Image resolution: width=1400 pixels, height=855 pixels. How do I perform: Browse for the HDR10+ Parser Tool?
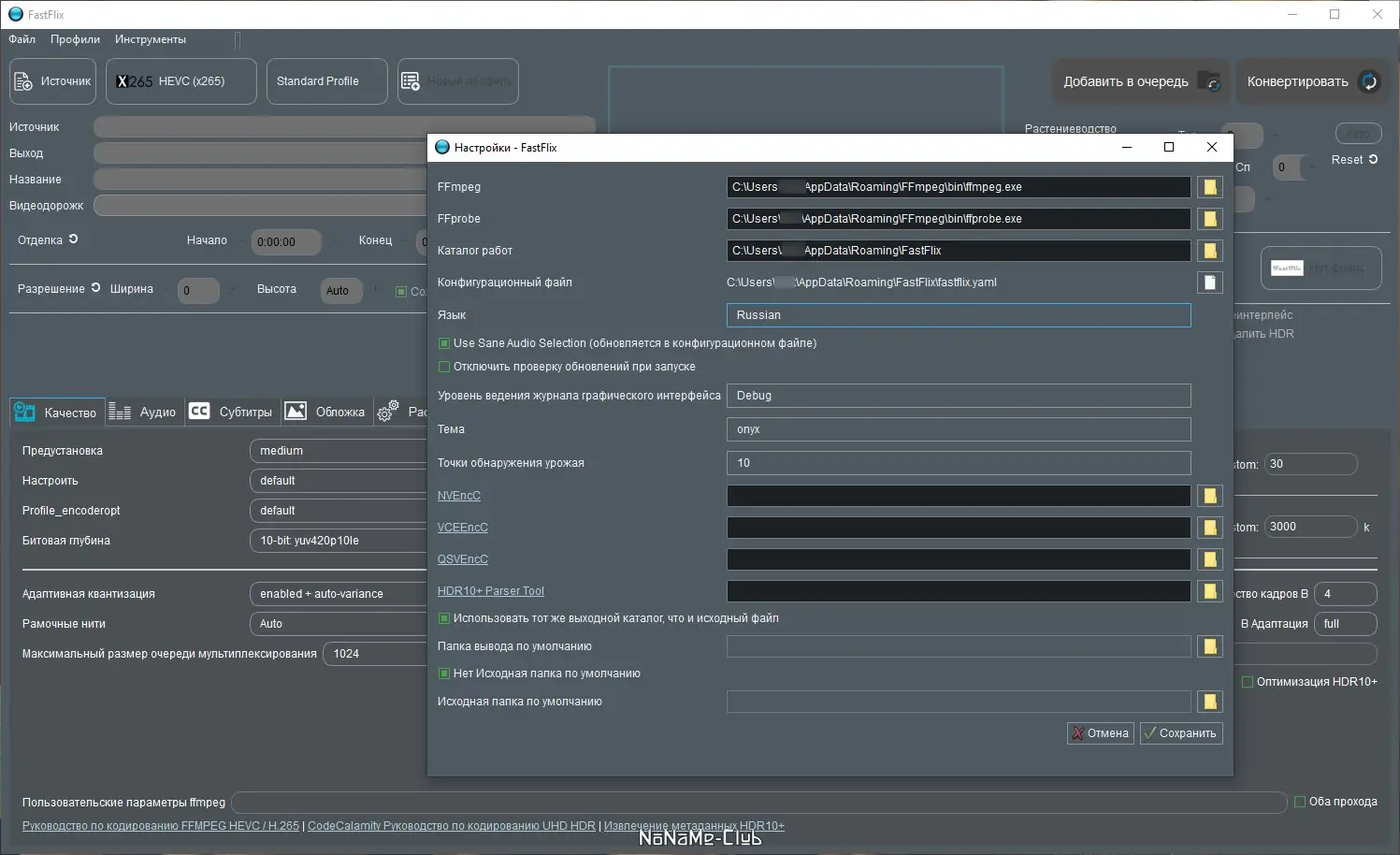(x=1210, y=591)
